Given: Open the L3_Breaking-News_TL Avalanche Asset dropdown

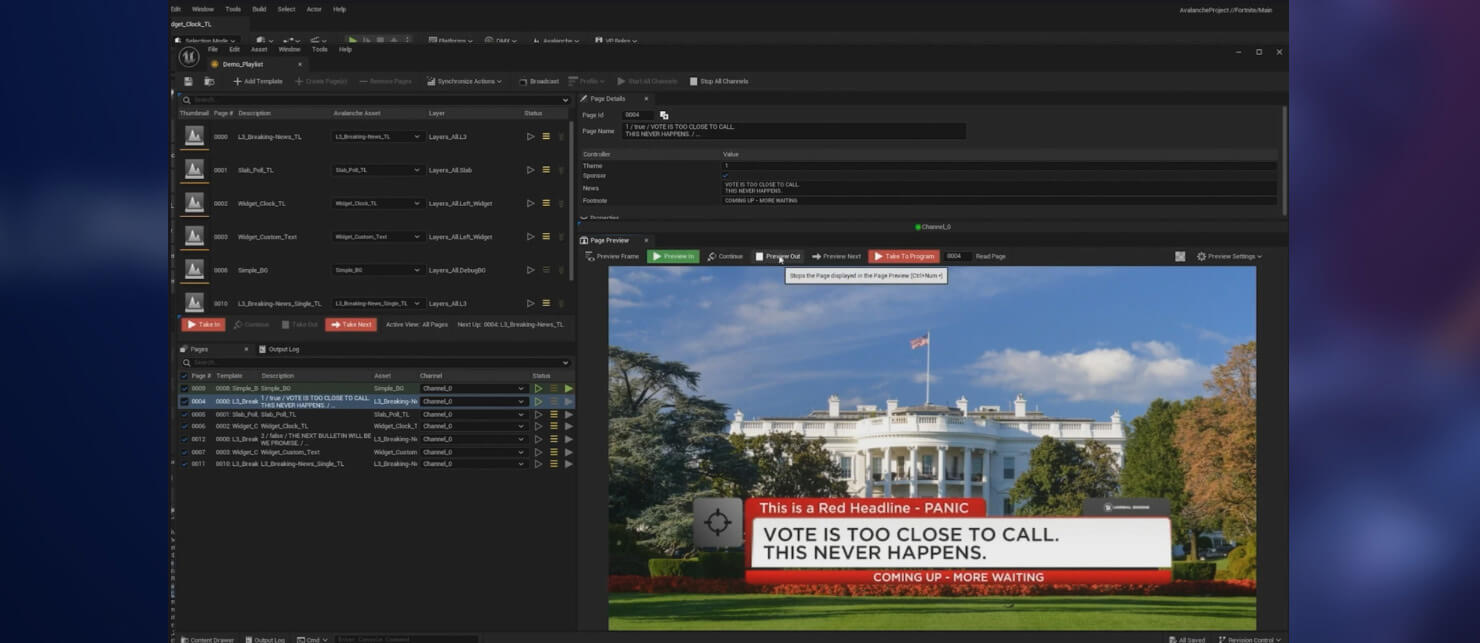Looking at the screenshot, I should [x=377, y=137].
